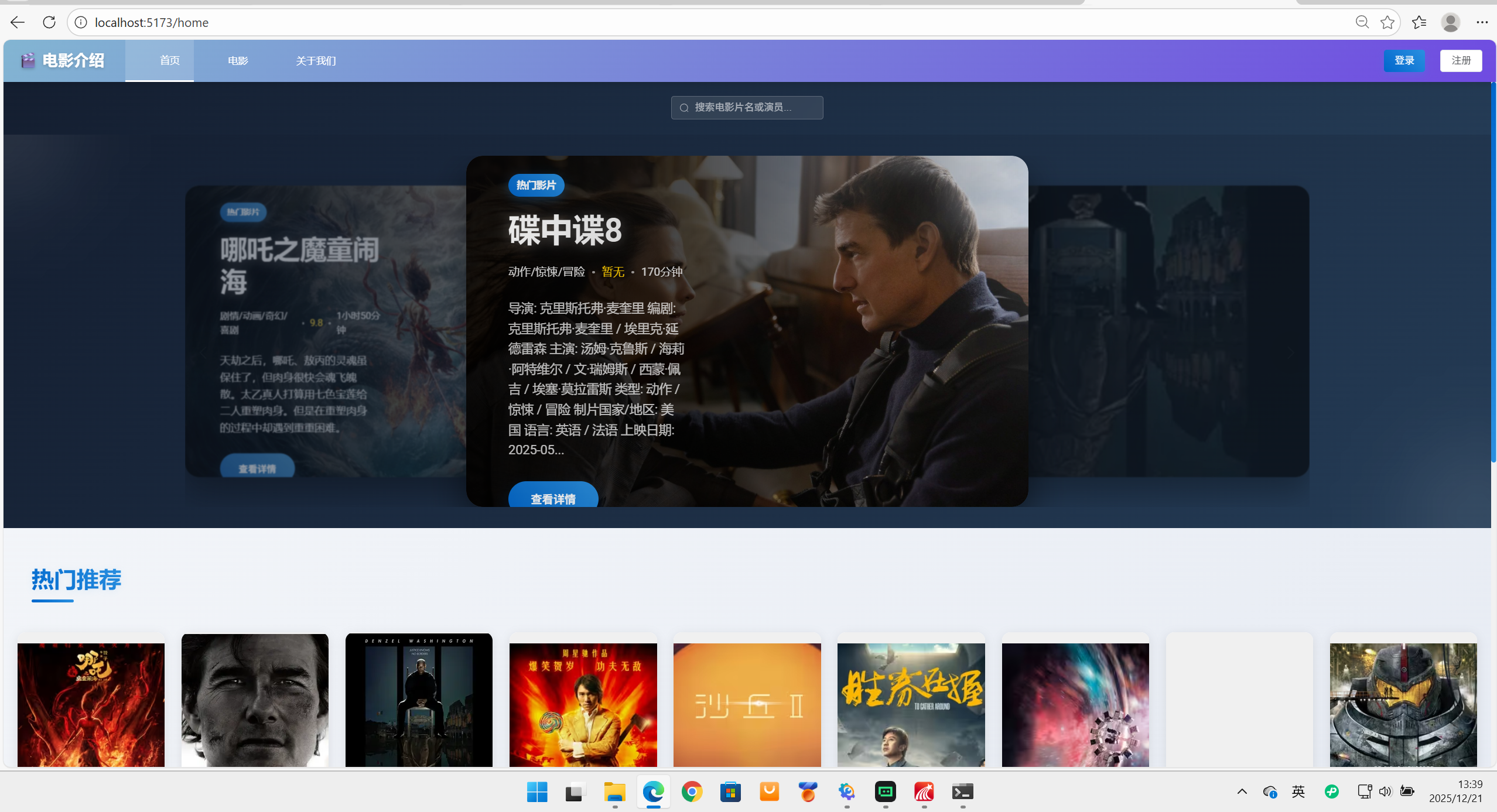Image resolution: width=1497 pixels, height=812 pixels.
Task: Click the 暂无 rating text
Action: click(x=613, y=272)
